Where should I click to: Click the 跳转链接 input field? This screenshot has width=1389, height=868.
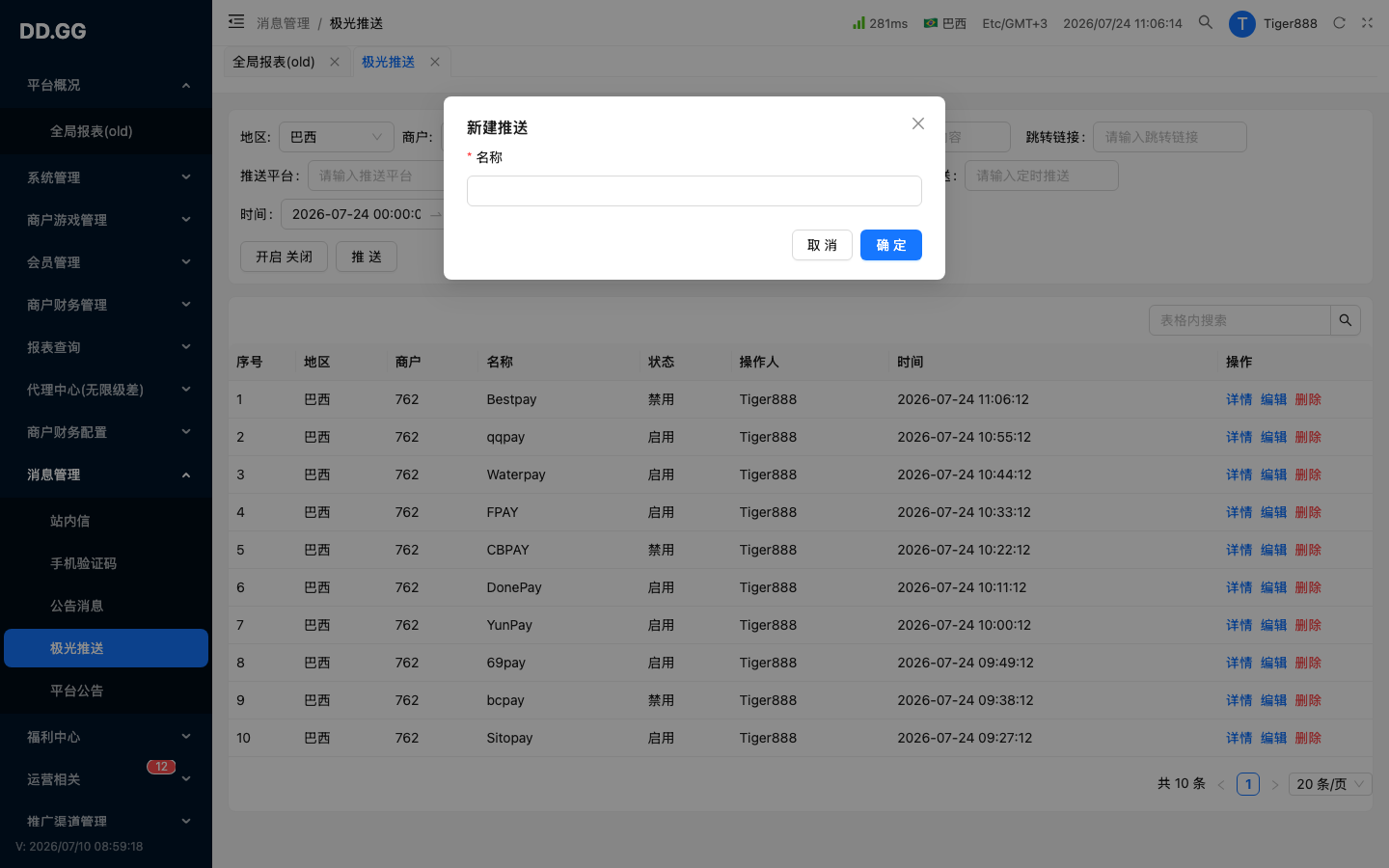click(1170, 137)
